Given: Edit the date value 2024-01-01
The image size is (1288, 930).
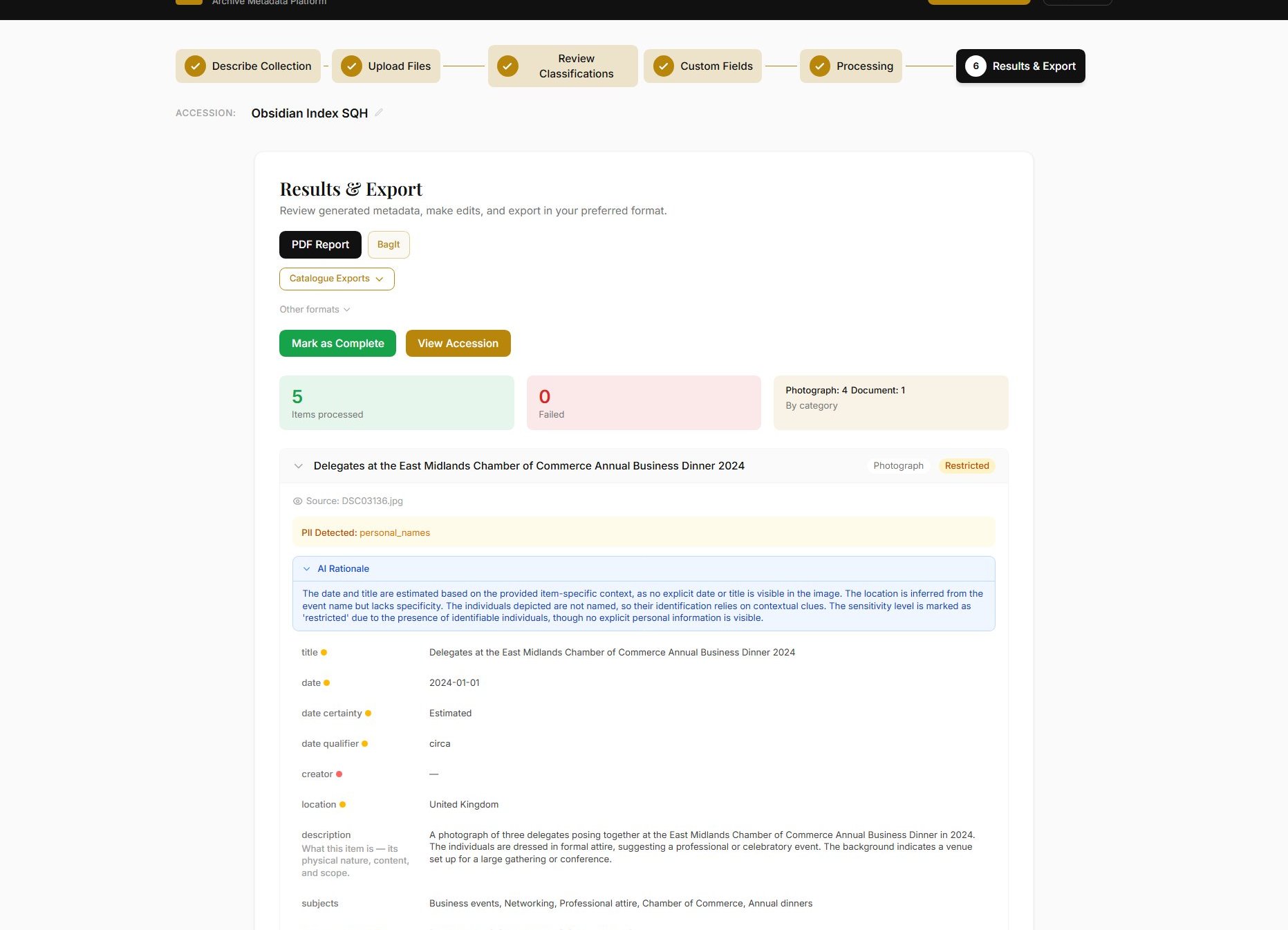Looking at the screenshot, I should tap(454, 683).
